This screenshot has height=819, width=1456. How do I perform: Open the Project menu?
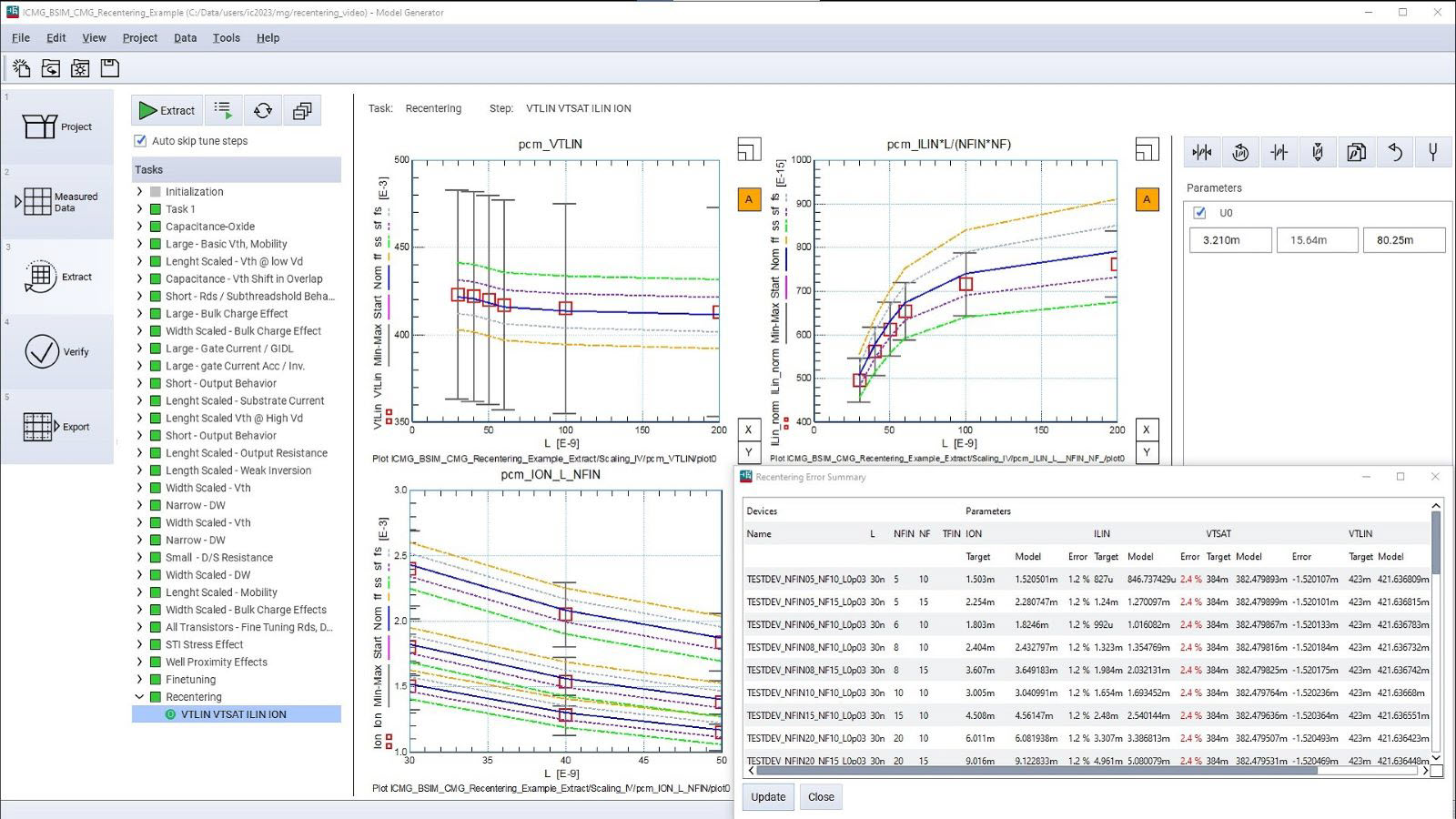(x=139, y=37)
